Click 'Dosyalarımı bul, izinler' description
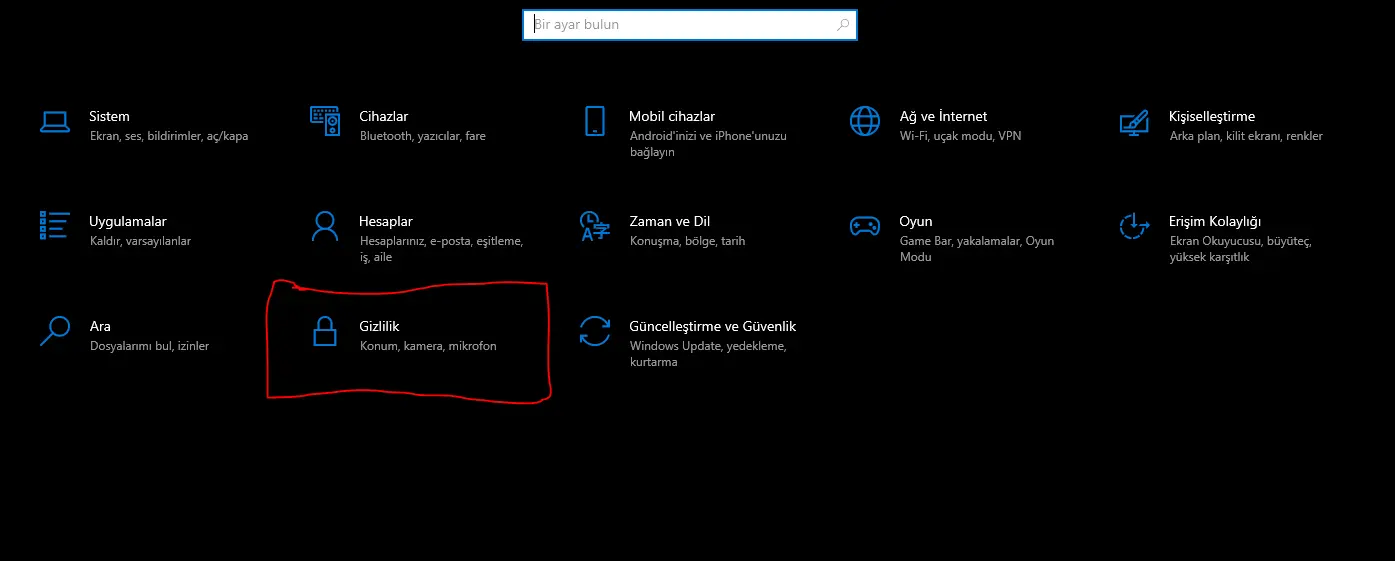Screen dimensions: 1395x561 (x=149, y=346)
